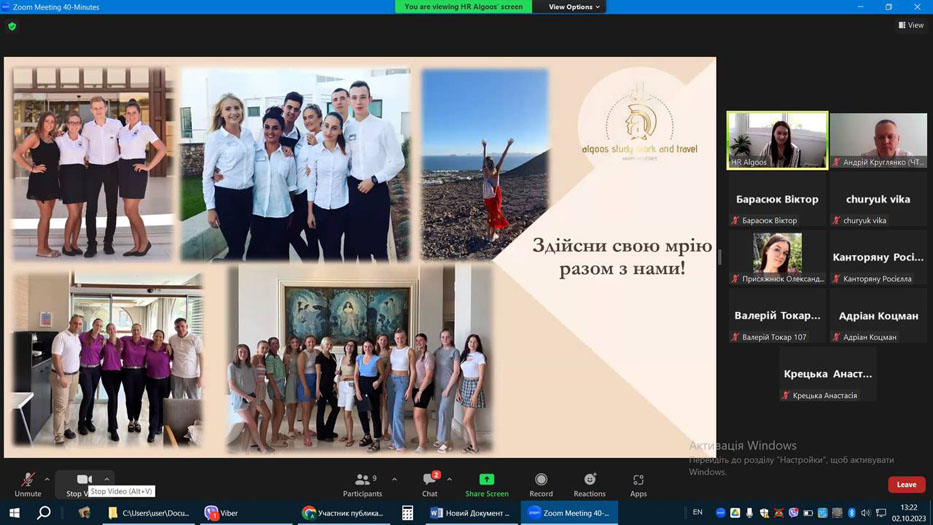Open the Participants panel
This screenshot has width=933, height=525.
(x=362, y=485)
